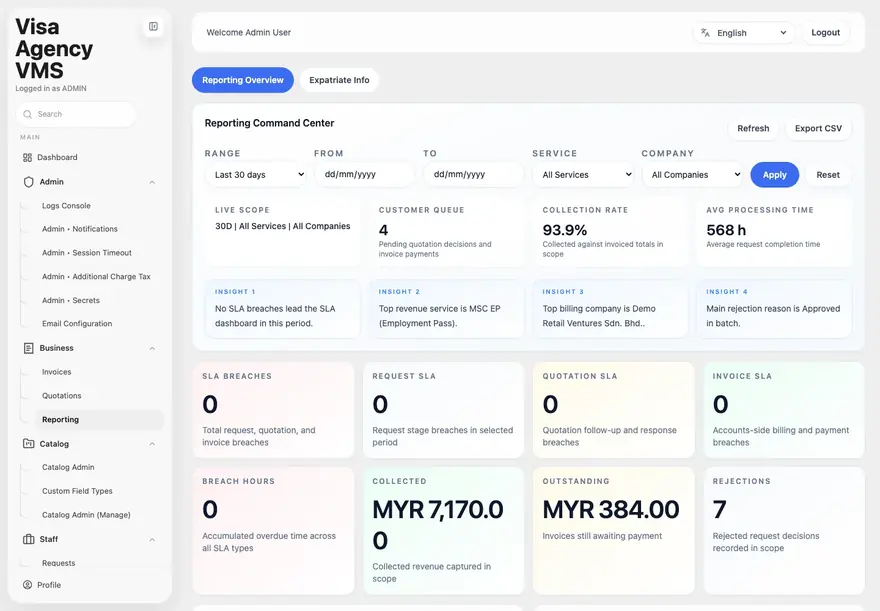Click the Rejections count 7
The image size is (880, 611).
[x=719, y=510]
